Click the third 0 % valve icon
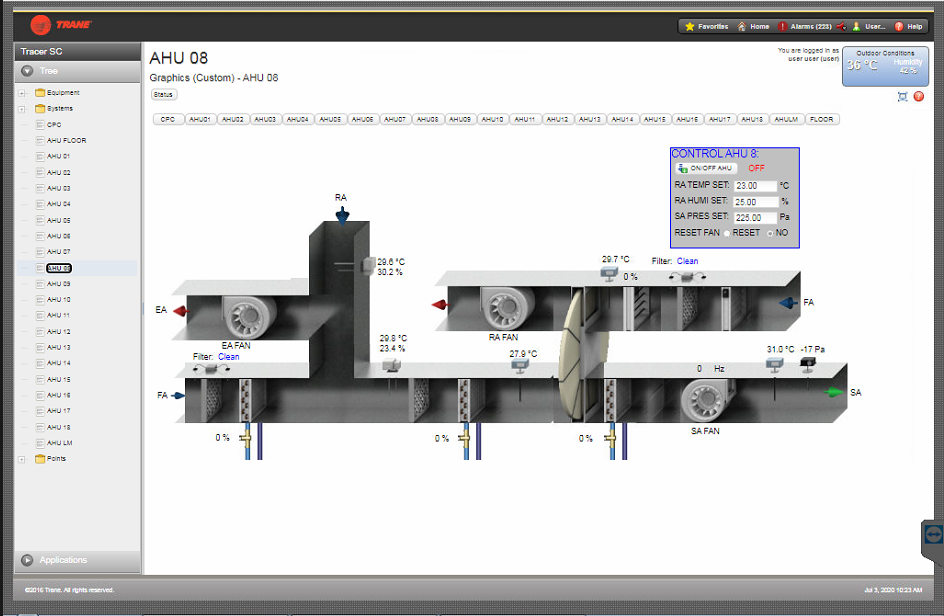The height and width of the screenshot is (616, 944). click(610, 438)
